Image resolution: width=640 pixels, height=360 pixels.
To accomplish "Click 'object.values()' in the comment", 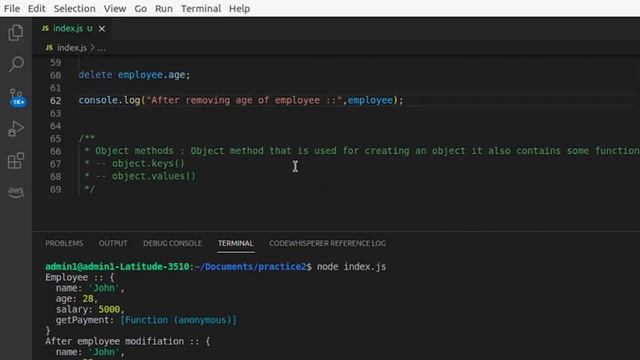I will (x=154, y=176).
